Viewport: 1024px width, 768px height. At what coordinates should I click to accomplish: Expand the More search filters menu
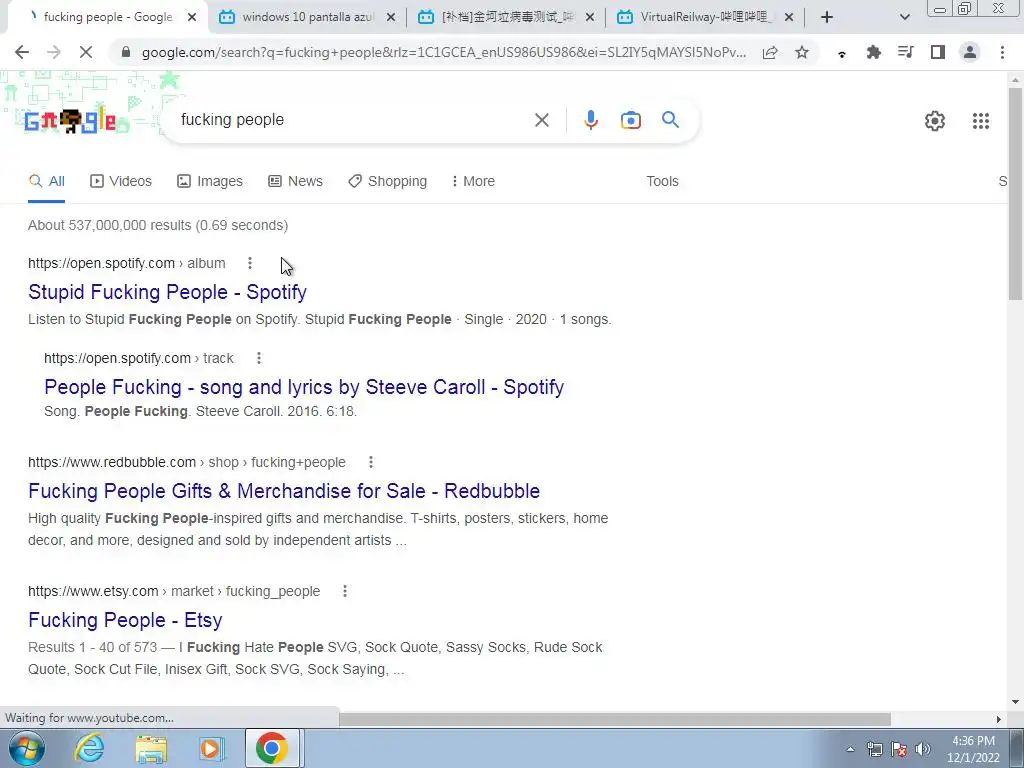click(x=473, y=181)
